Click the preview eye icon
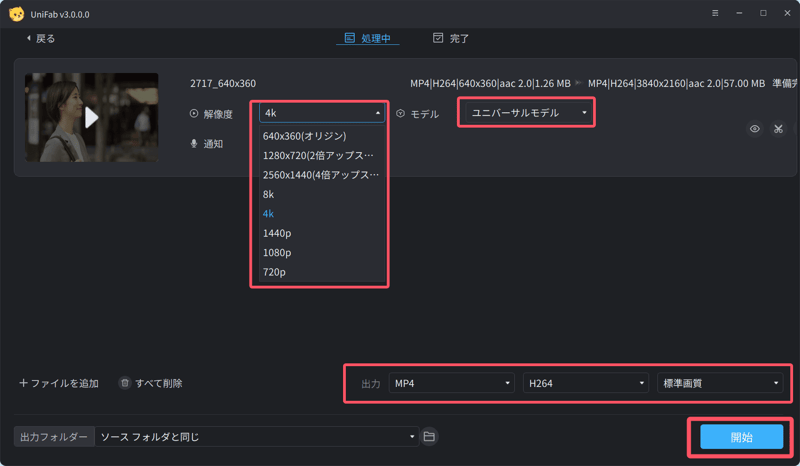Screen dimensions: 800x466 pyautogui.click(x=755, y=129)
